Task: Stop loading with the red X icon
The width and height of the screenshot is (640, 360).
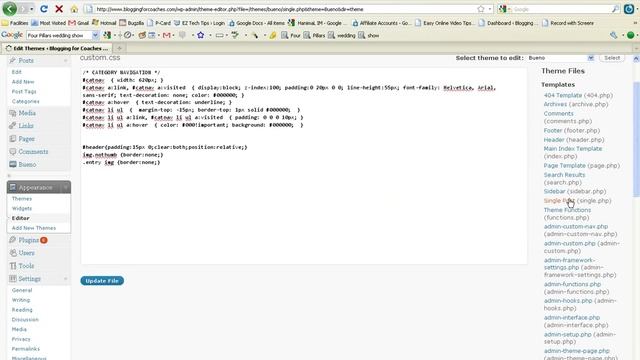Action: pyautogui.click(x=59, y=9)
